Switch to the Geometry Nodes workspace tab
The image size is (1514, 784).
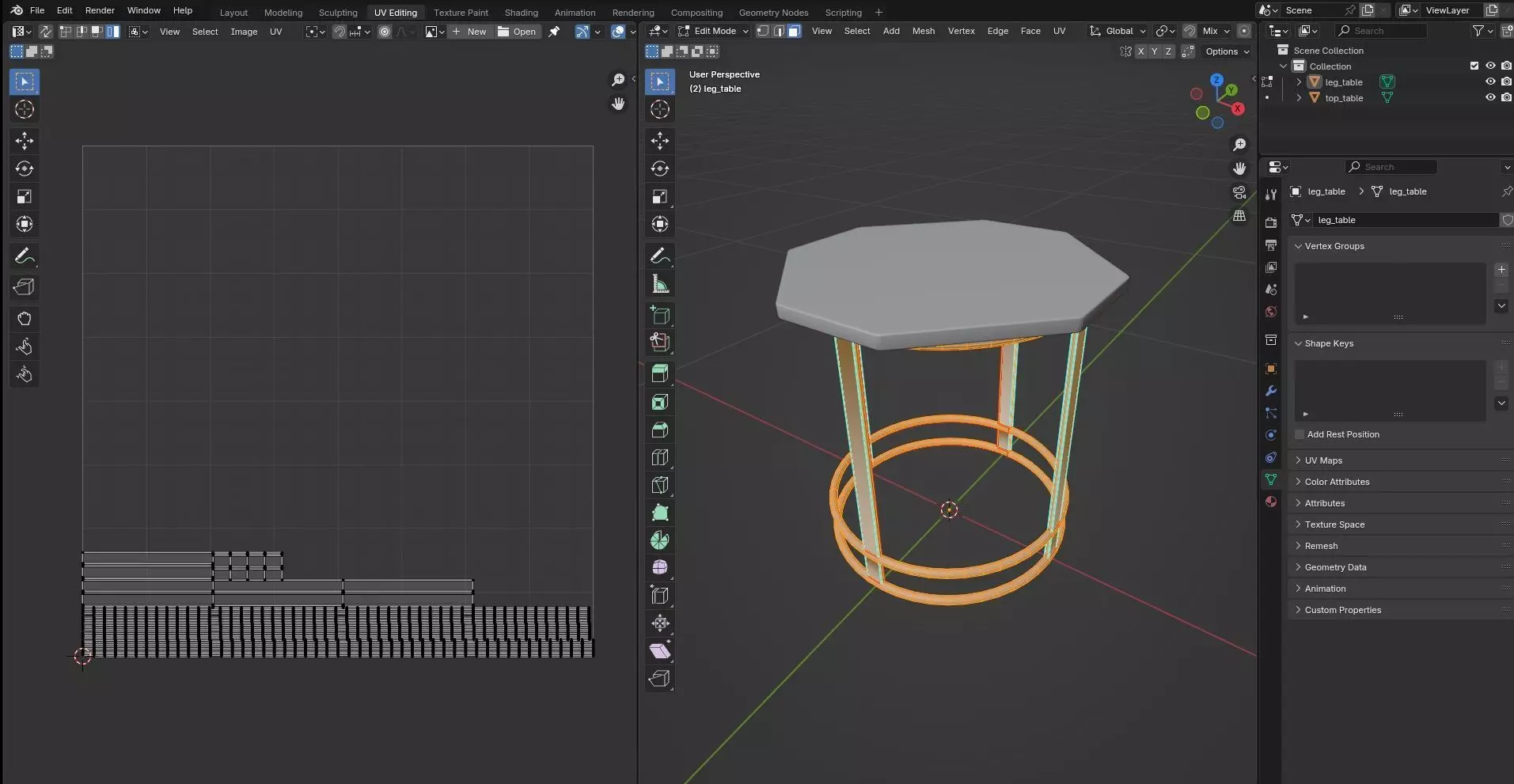tap(773, 12)
